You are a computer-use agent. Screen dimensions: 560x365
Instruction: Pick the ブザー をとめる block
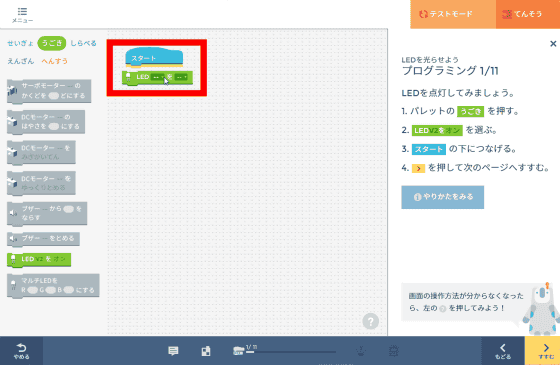43,239
